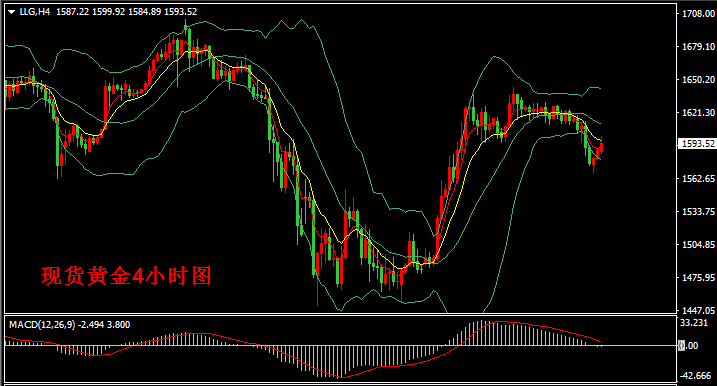The width and height of the screenshot is (717, 386).
Task: Click the MACD values -2.494 3.800
Action: point(104,325)
